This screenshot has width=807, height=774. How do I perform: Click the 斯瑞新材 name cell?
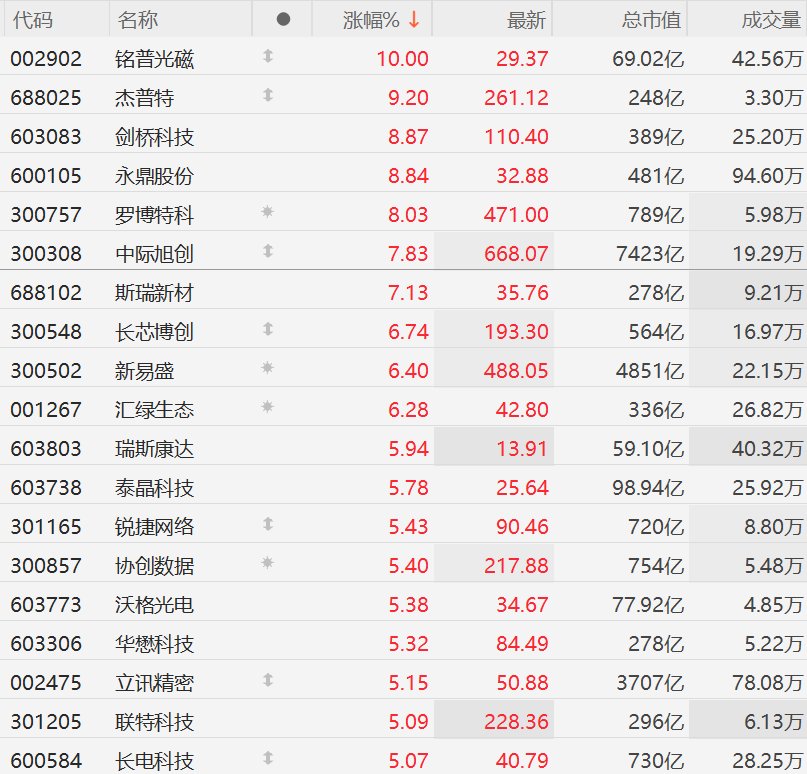coord(154,293)
